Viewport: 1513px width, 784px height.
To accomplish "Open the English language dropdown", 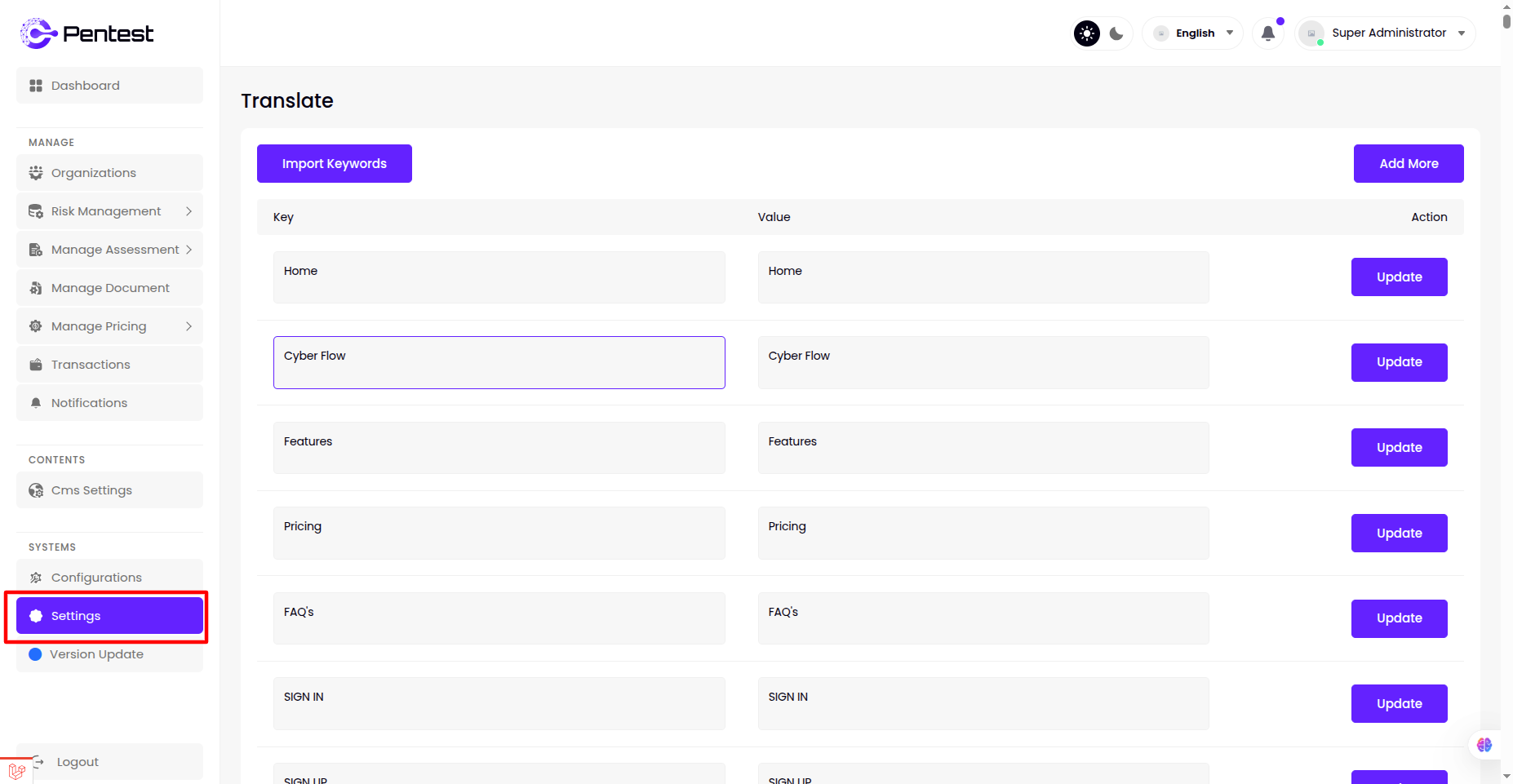I will click(x=1194, y=33).
